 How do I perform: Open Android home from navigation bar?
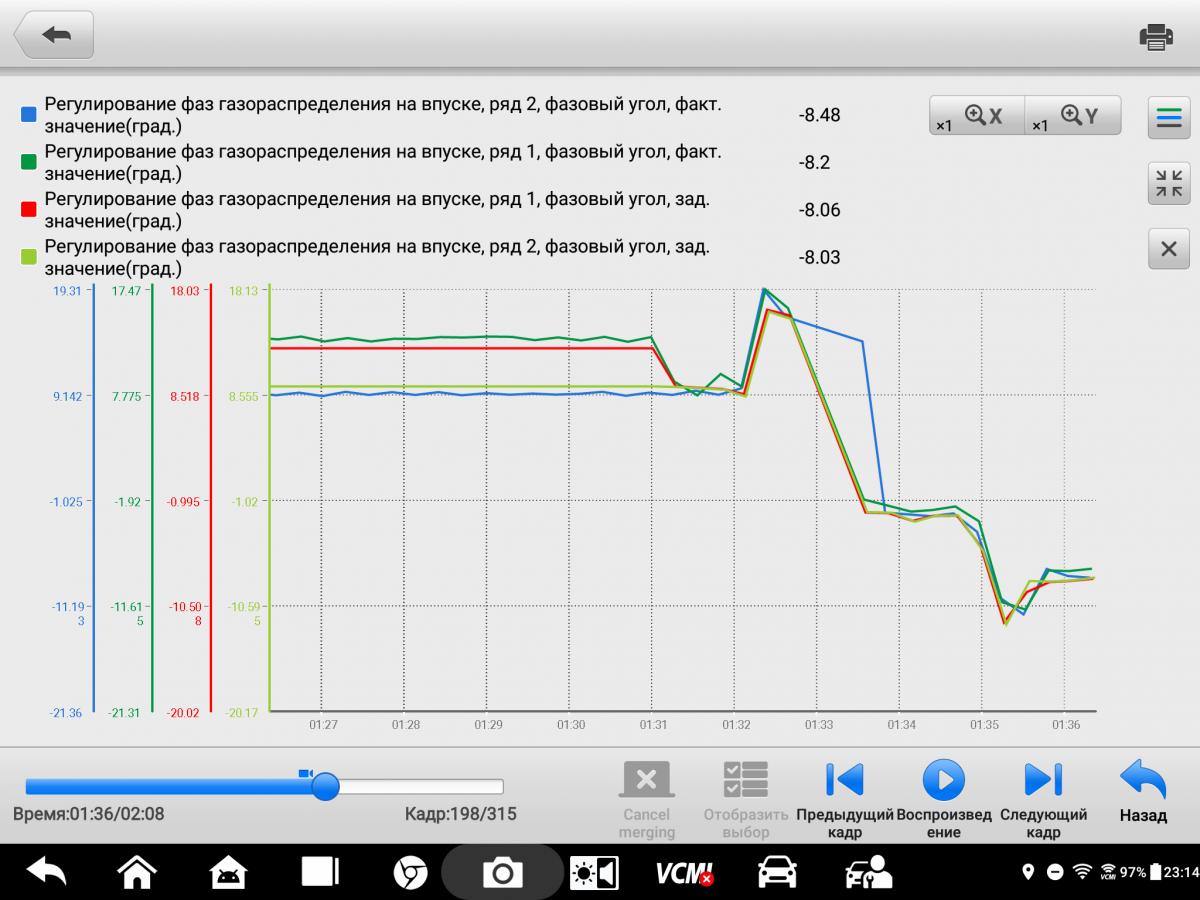click(x=137, y=872)
